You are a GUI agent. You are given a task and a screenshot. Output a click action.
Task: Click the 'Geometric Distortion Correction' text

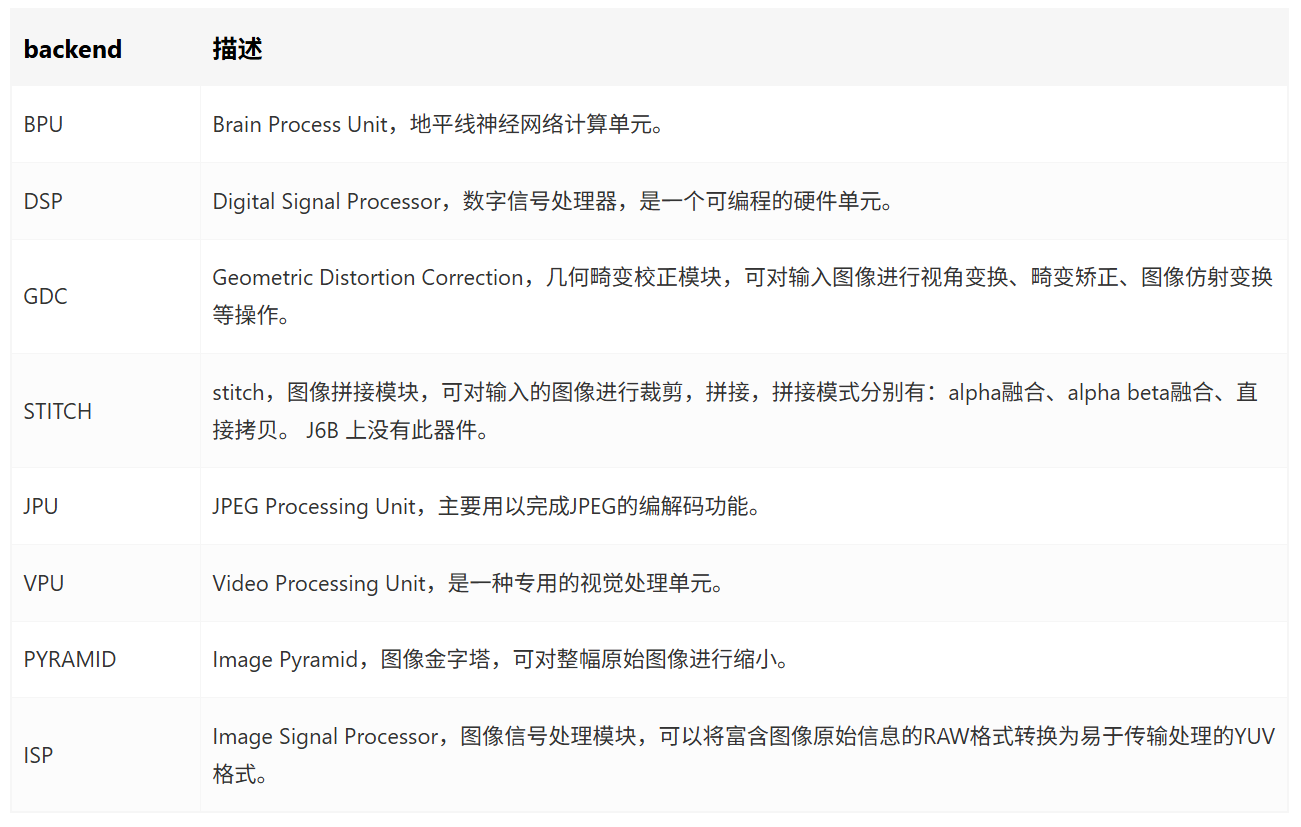point(368,277)
